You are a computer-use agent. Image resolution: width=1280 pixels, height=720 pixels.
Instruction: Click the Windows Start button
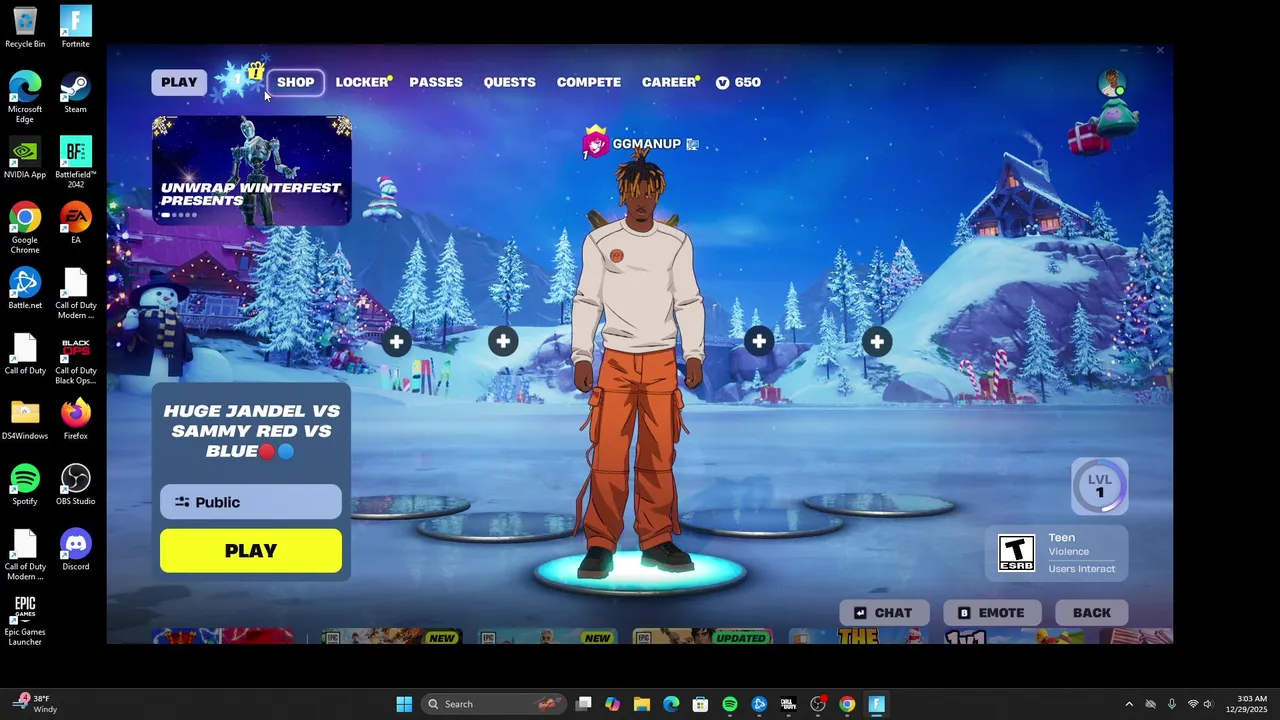click(x=404, y=704)
